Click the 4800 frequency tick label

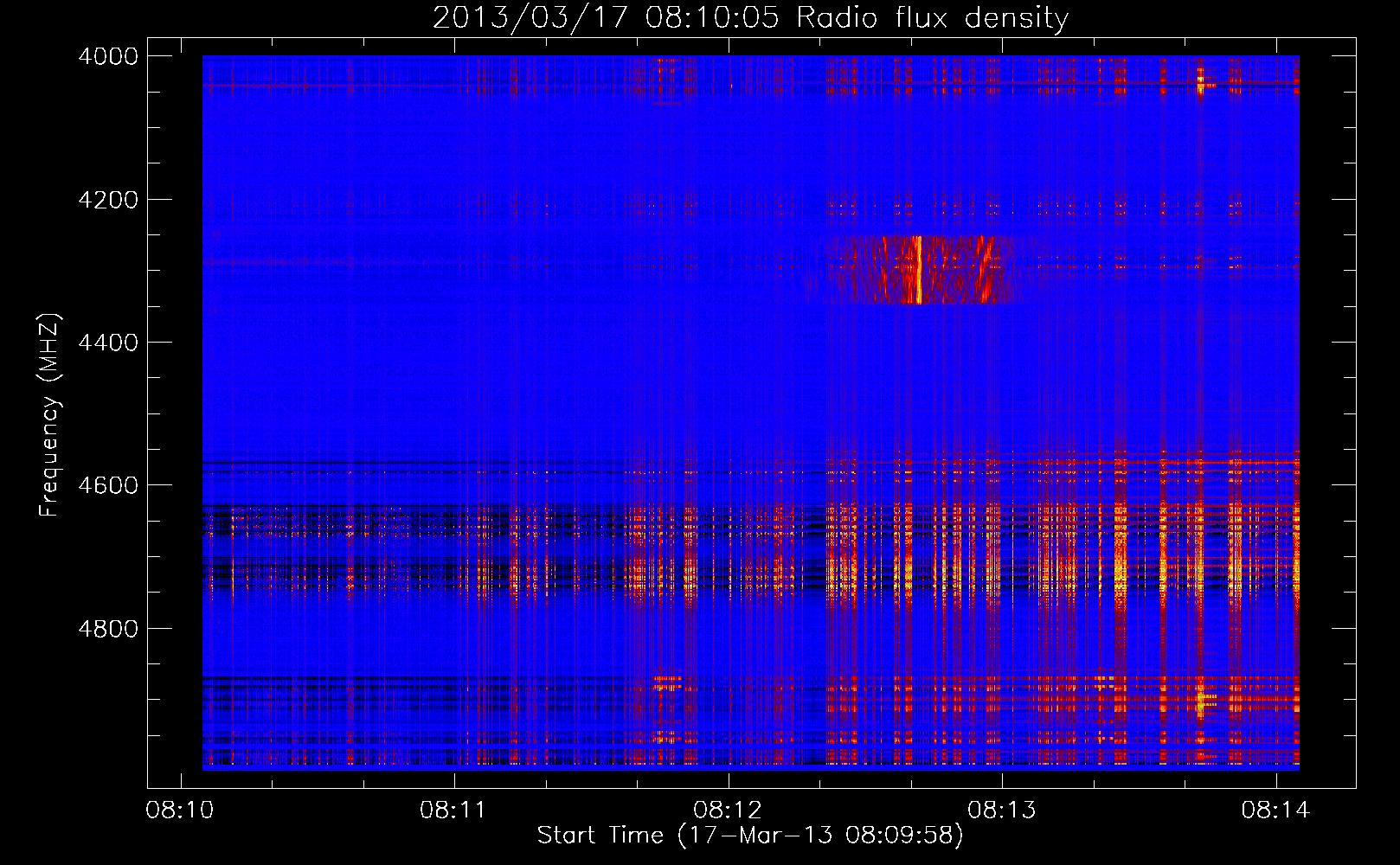click(108, 628)
